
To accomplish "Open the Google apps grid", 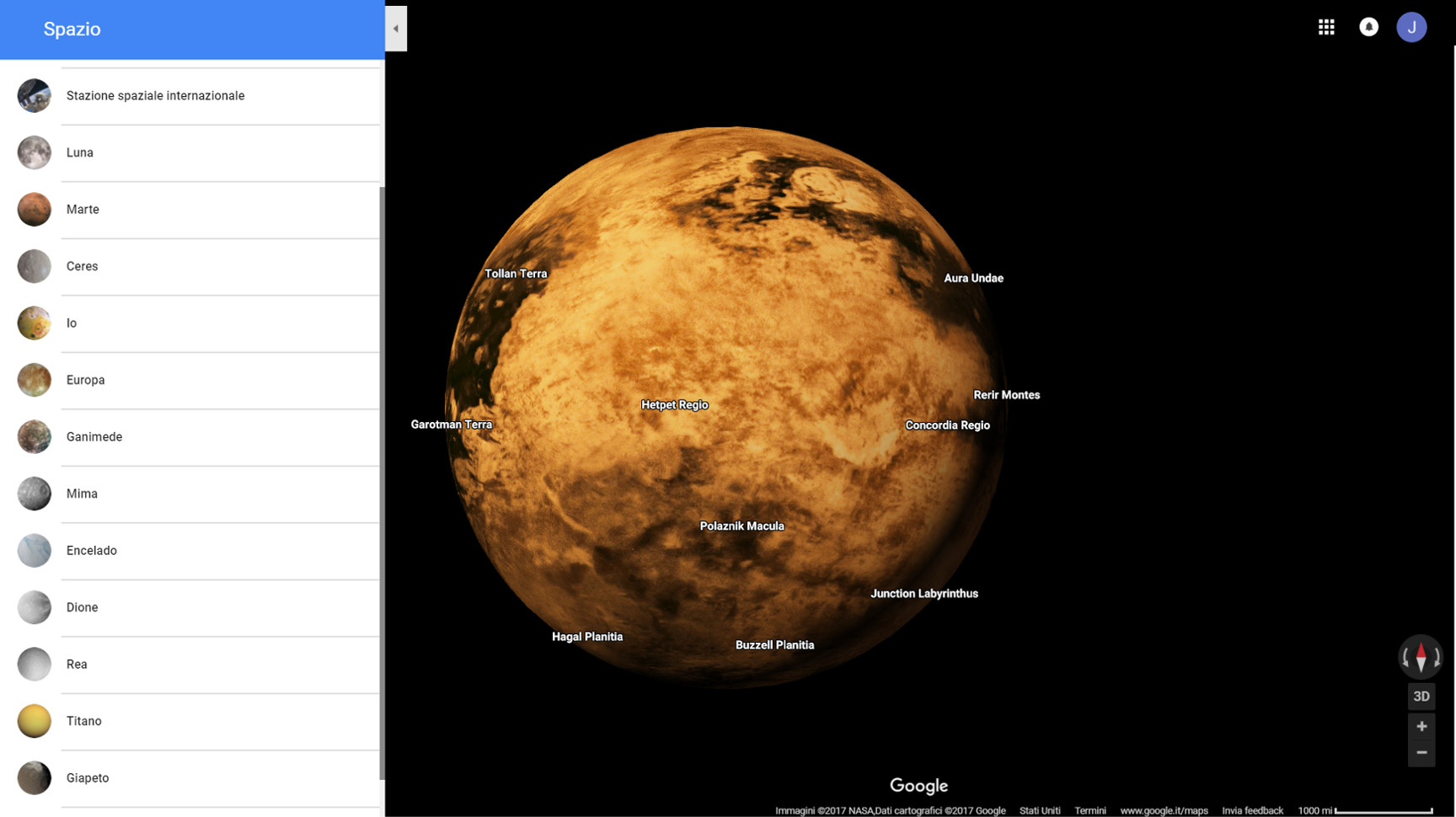I will coord(1326,26).
